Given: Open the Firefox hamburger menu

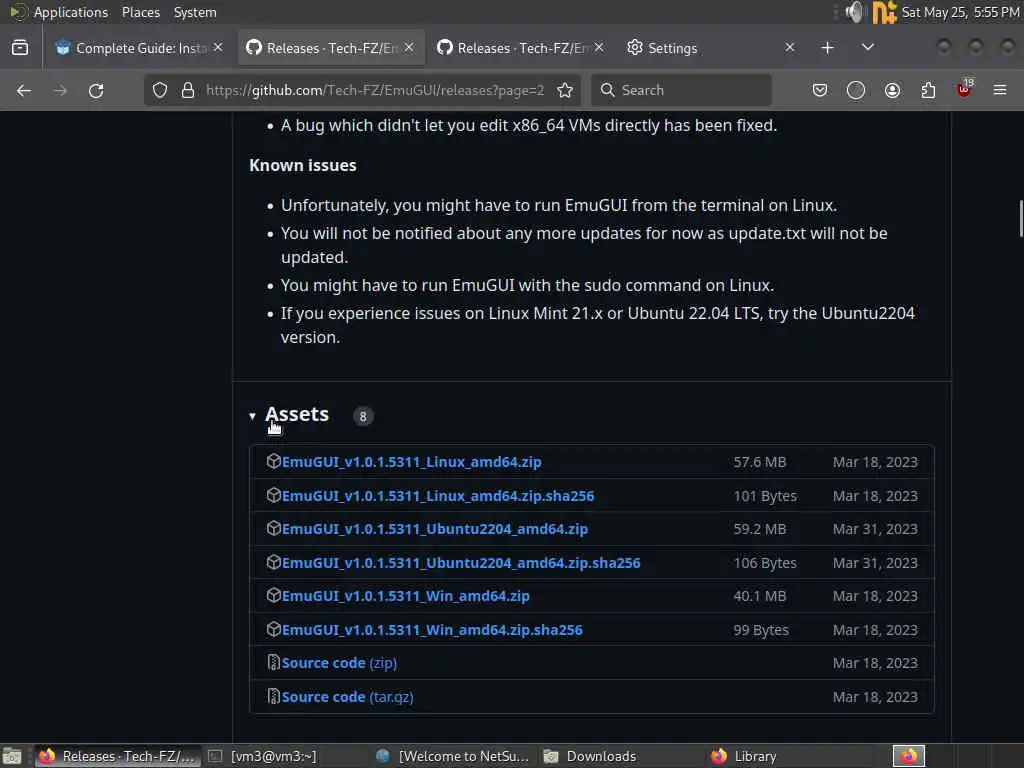Looking at the screenshot, I should 1000,90.
